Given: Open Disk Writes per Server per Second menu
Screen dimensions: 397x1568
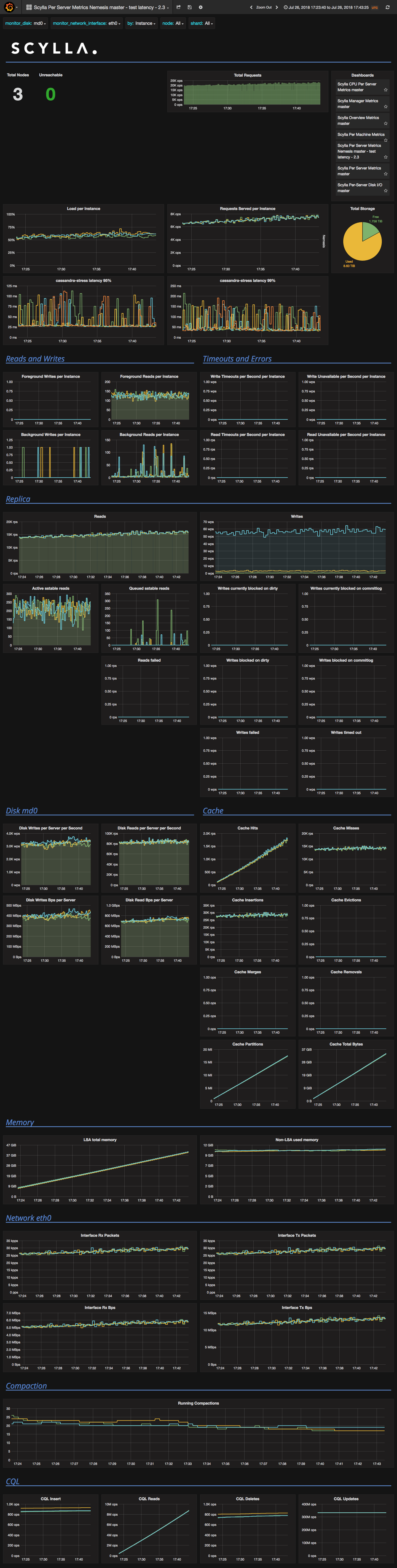Looking at the screenshot, I should coord(50,828).
